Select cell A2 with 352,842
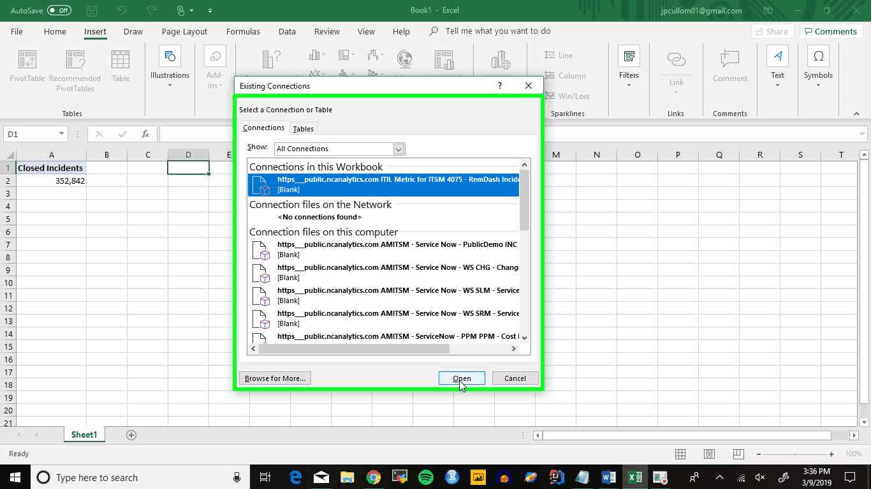872x489 pixels. pos(51,181)
